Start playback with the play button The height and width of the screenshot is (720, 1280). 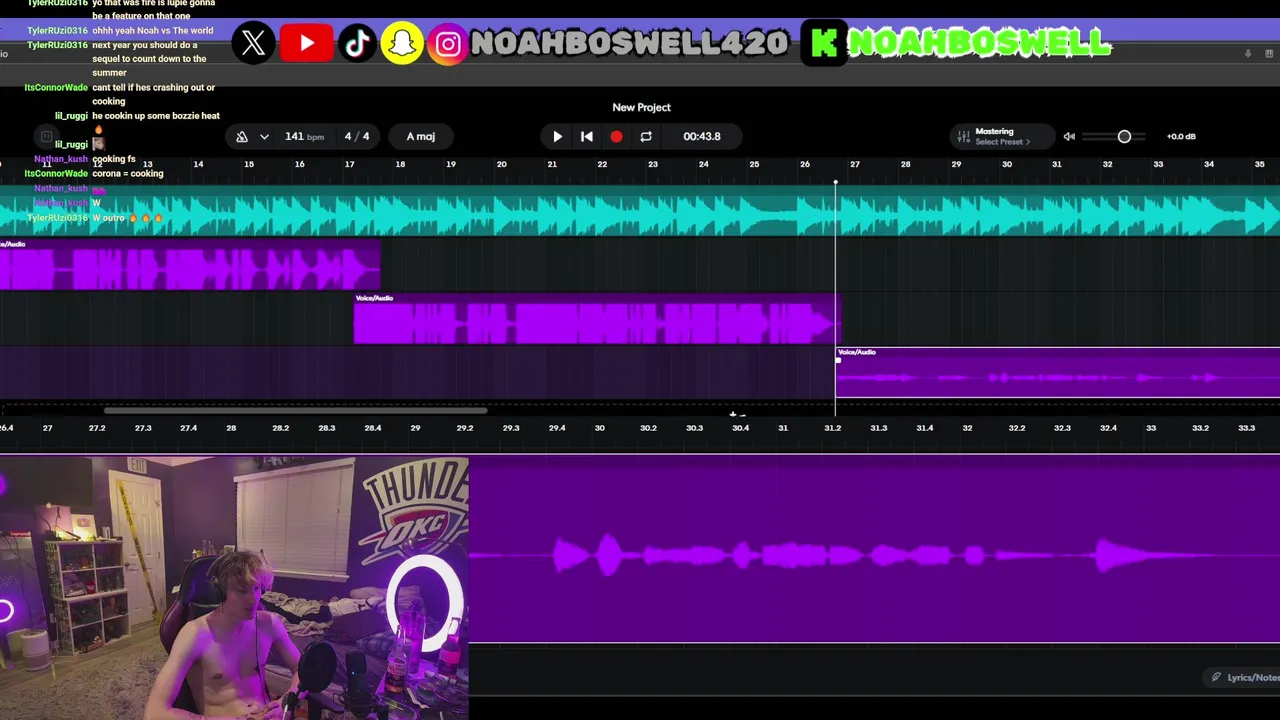tap(557, 136)
